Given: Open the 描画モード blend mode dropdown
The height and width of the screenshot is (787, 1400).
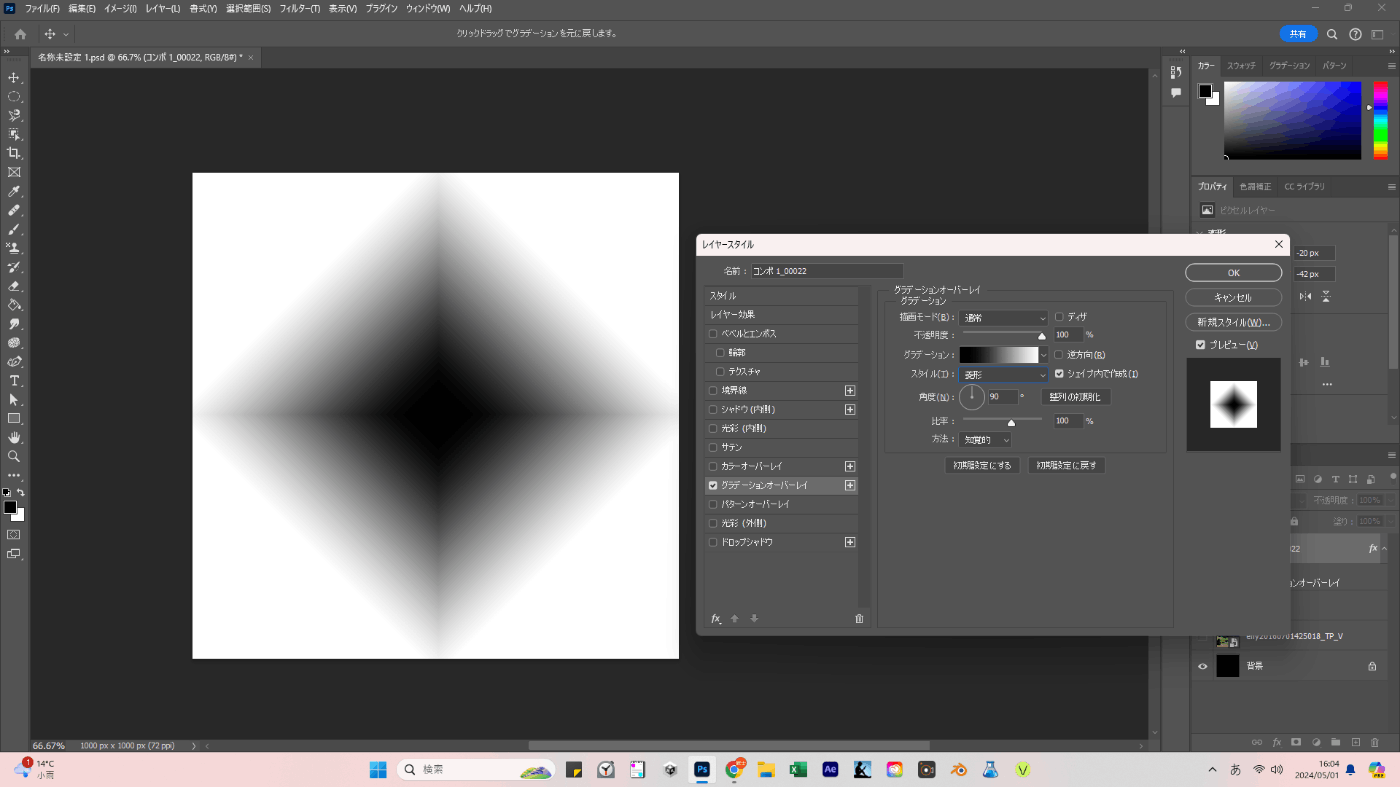Looking at the screenshot, I should pos(1003,317).
